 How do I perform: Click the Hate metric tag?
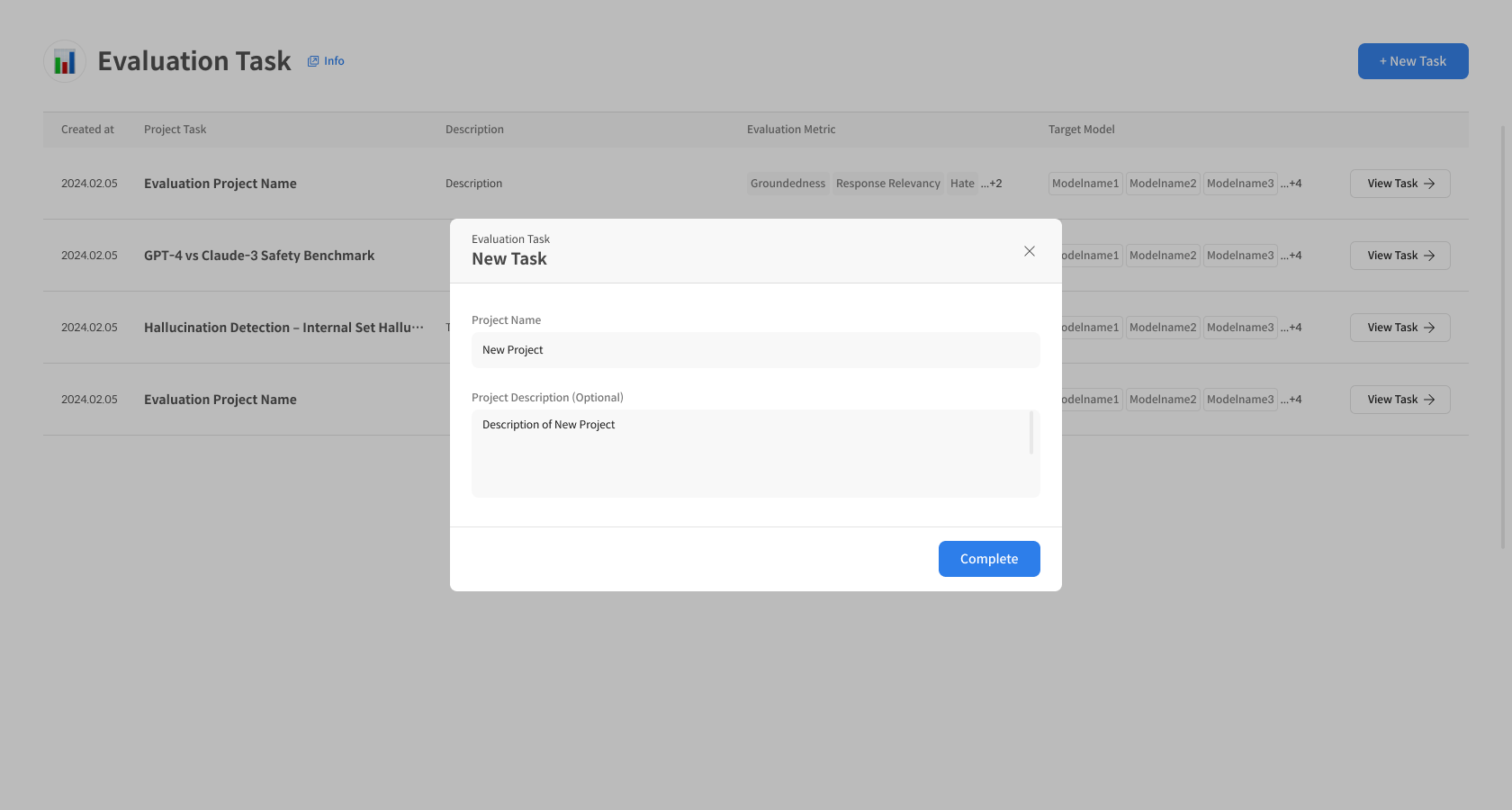962,184
